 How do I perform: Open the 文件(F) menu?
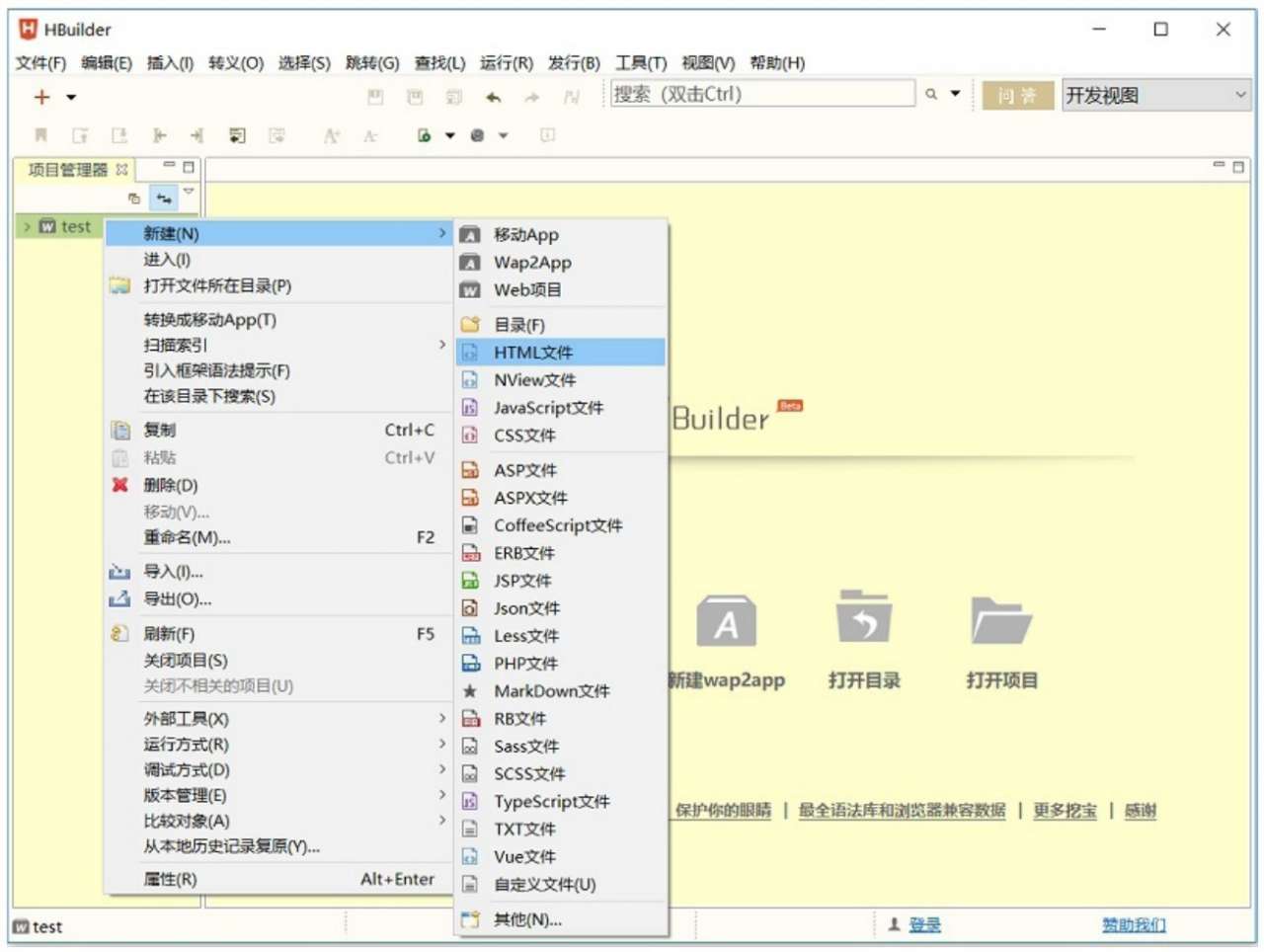39,63
